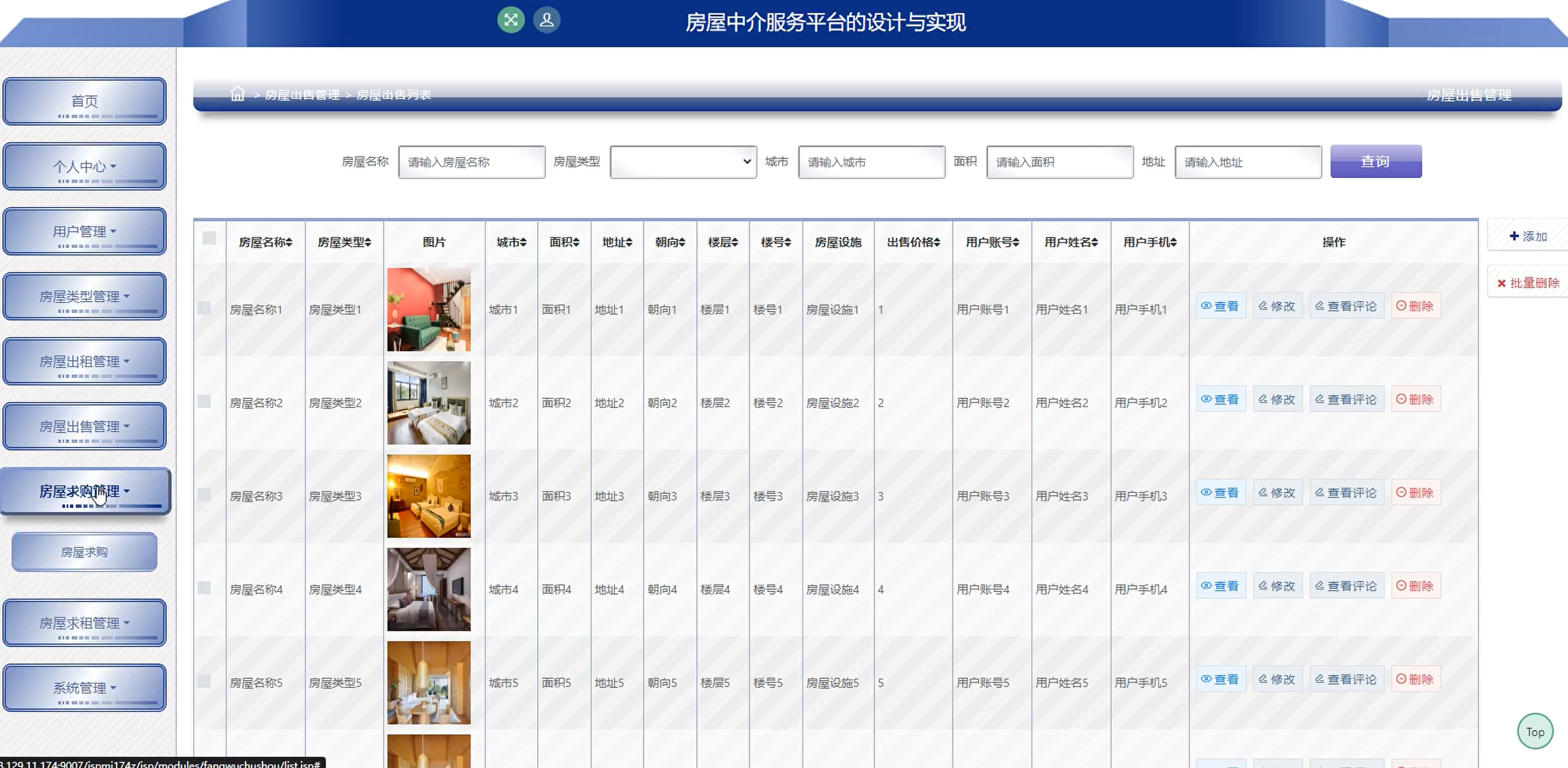
Task: Click the 批量删除 batch delete button
Action: coord(1528,283)
